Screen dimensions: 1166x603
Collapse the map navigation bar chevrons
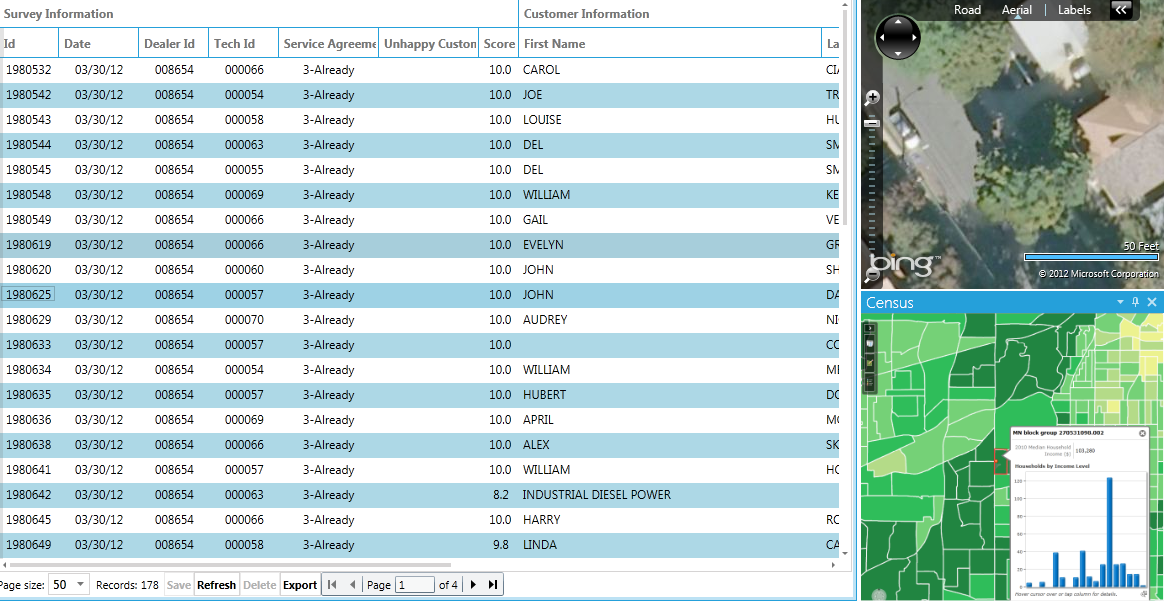pos(1121,10)
